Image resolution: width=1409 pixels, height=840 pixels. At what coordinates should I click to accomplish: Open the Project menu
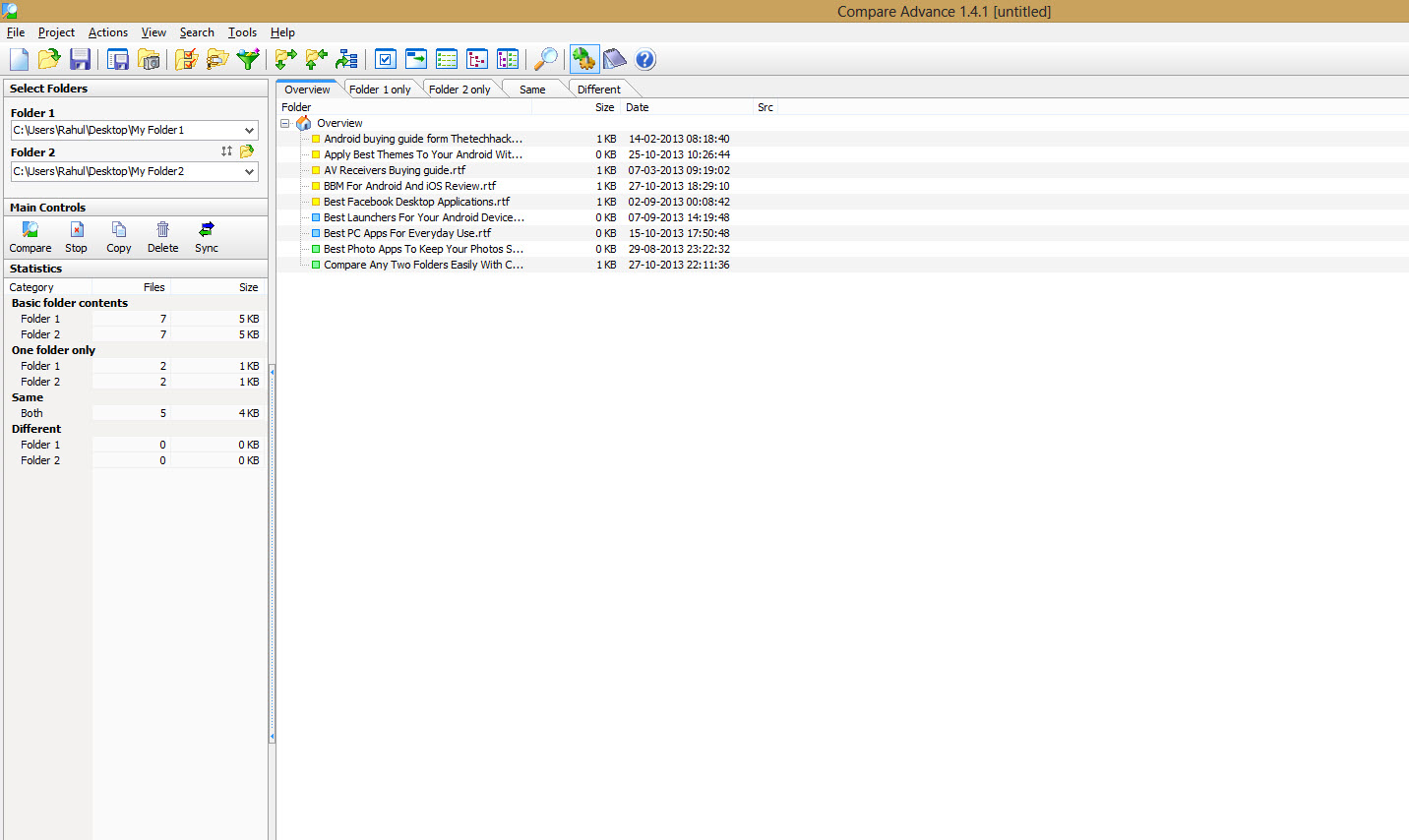click(x=56, y=32)
